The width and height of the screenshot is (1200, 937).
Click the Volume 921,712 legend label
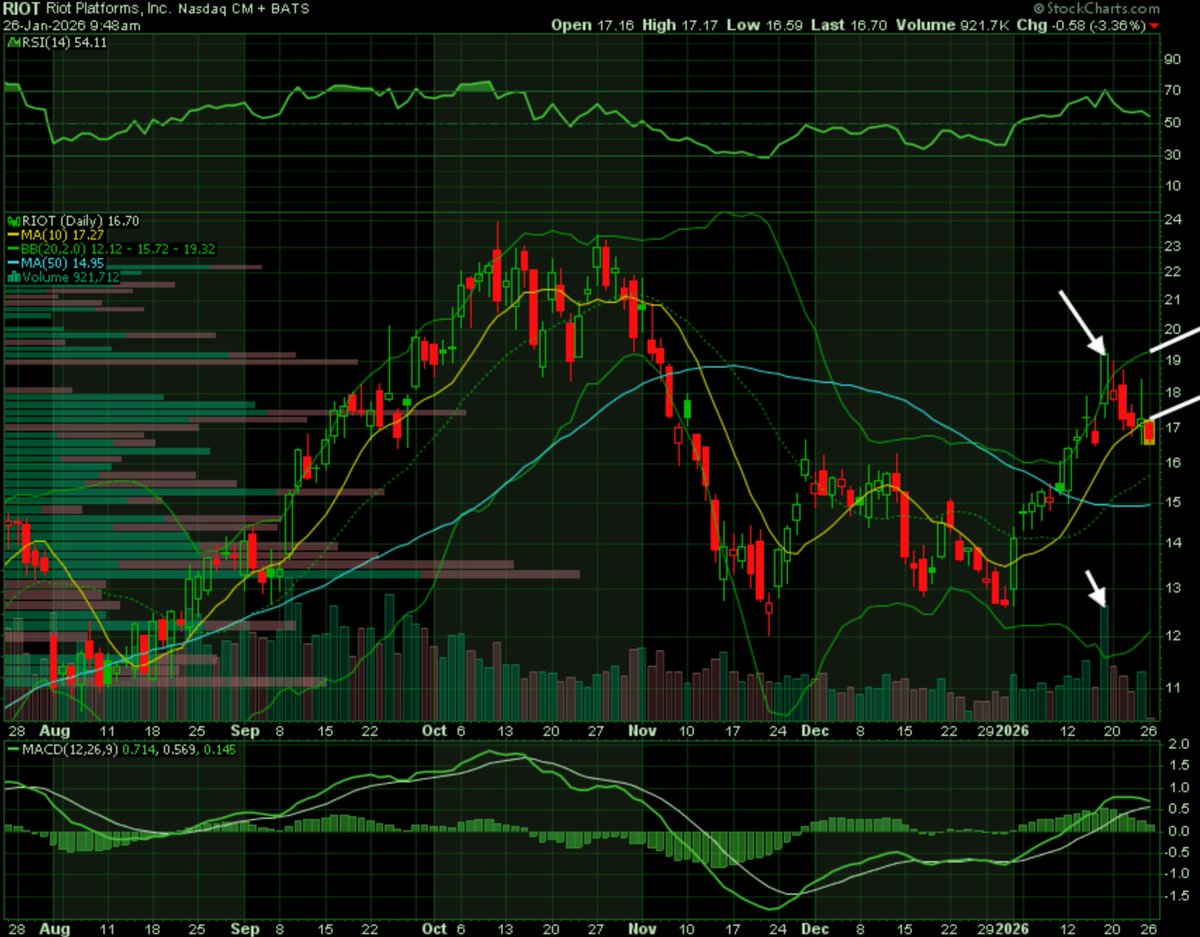(71, 277)
